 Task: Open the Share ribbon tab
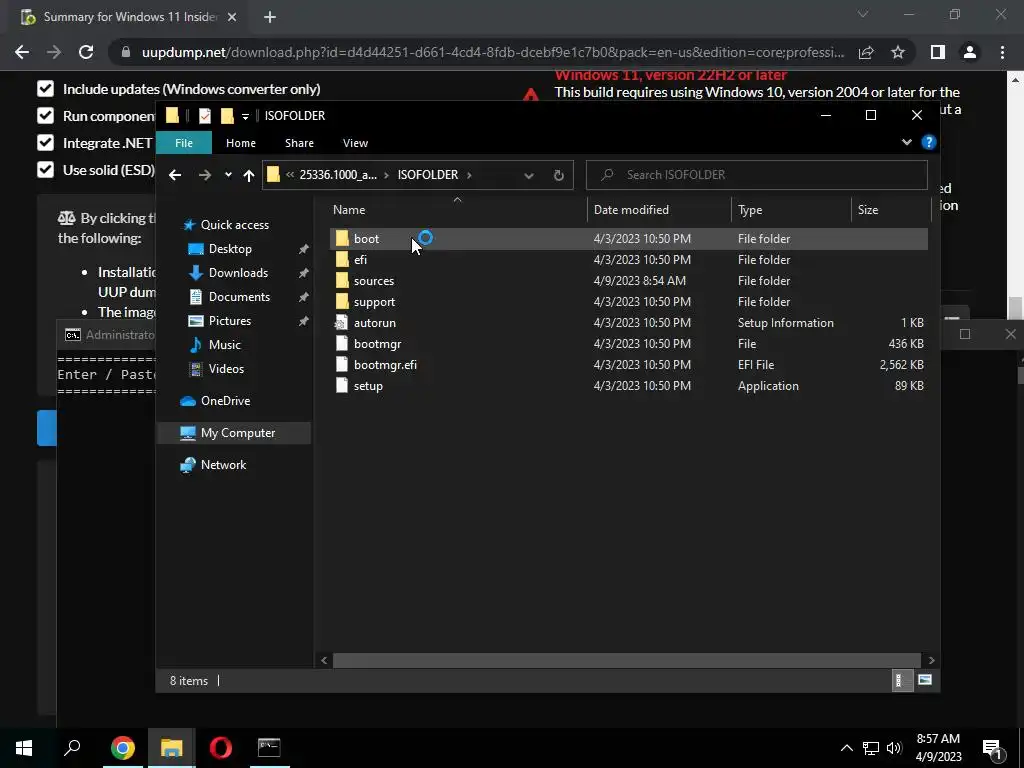coord(299,143)
